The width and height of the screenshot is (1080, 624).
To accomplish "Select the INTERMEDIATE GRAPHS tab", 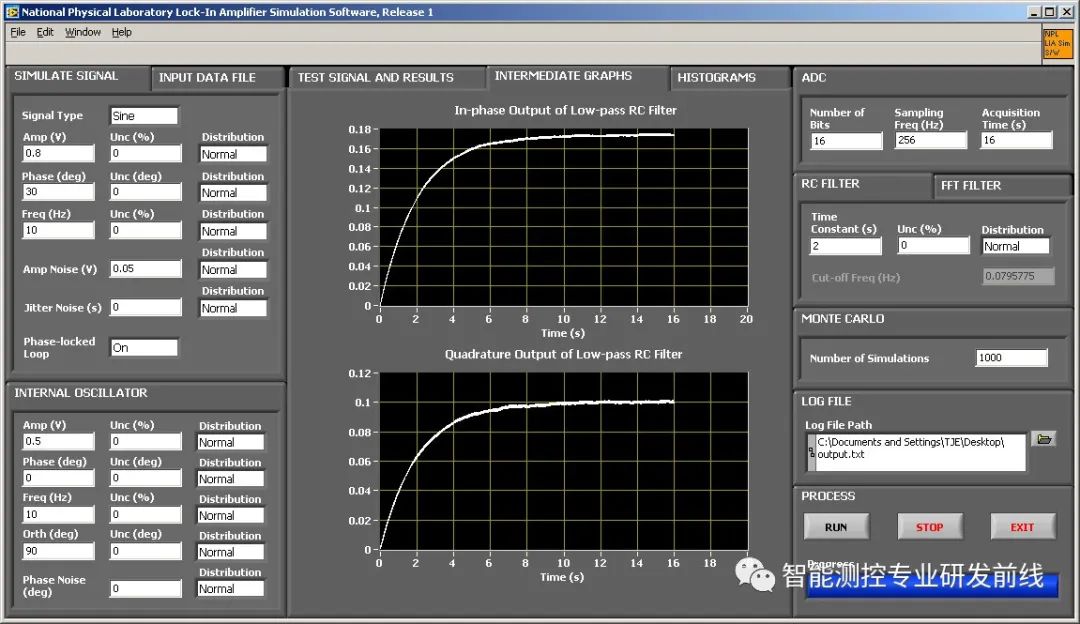I will pos(577,77).
